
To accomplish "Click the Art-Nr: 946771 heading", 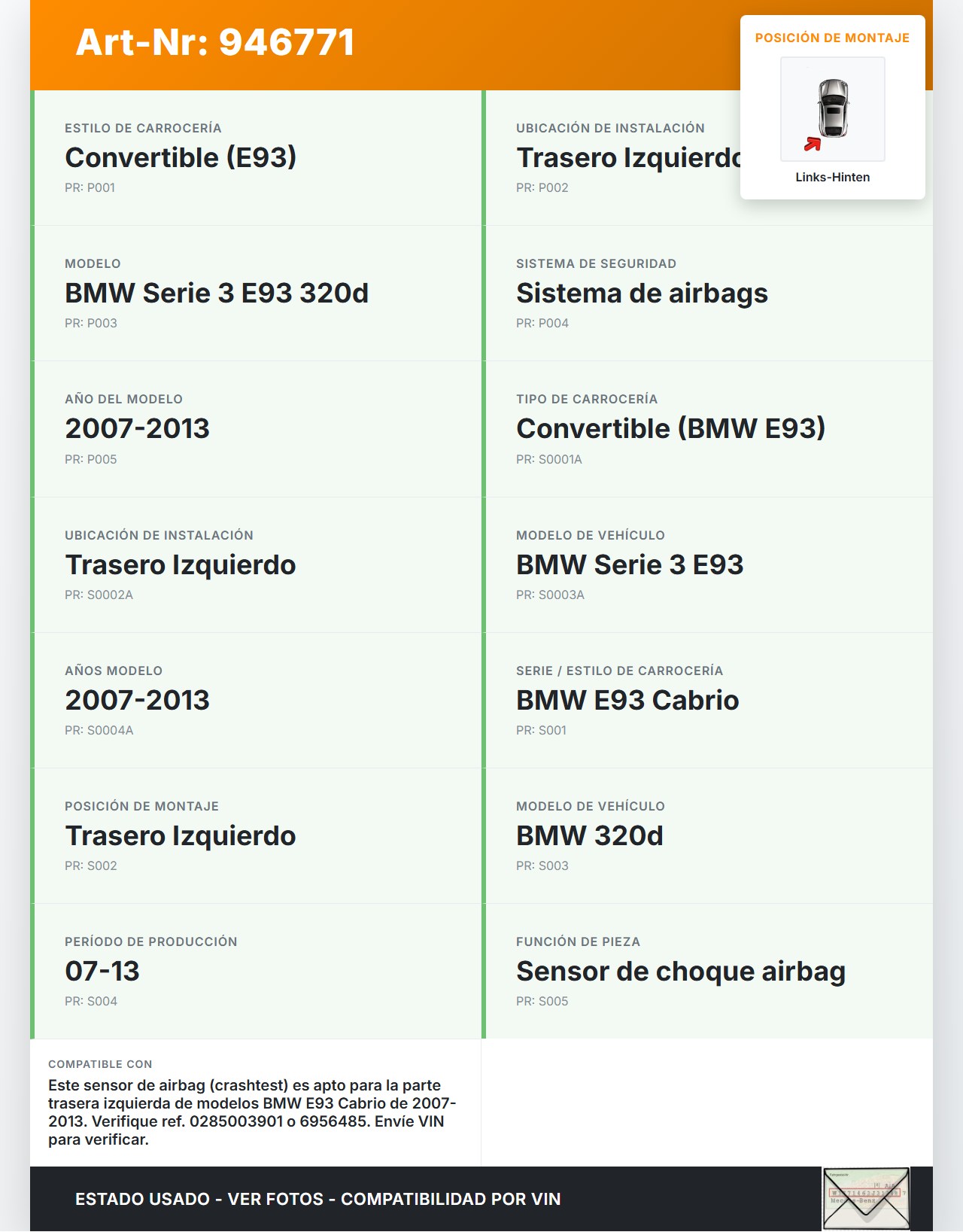I will tap(215, 42).
